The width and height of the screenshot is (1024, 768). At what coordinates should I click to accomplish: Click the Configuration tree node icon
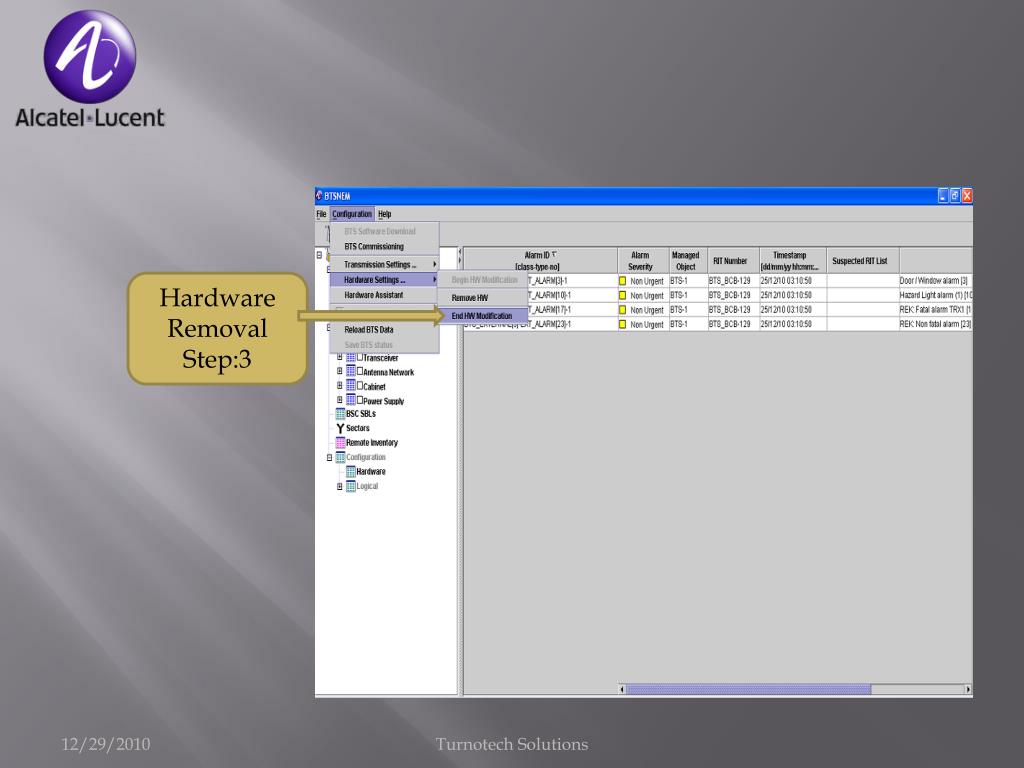coord(340,457)
